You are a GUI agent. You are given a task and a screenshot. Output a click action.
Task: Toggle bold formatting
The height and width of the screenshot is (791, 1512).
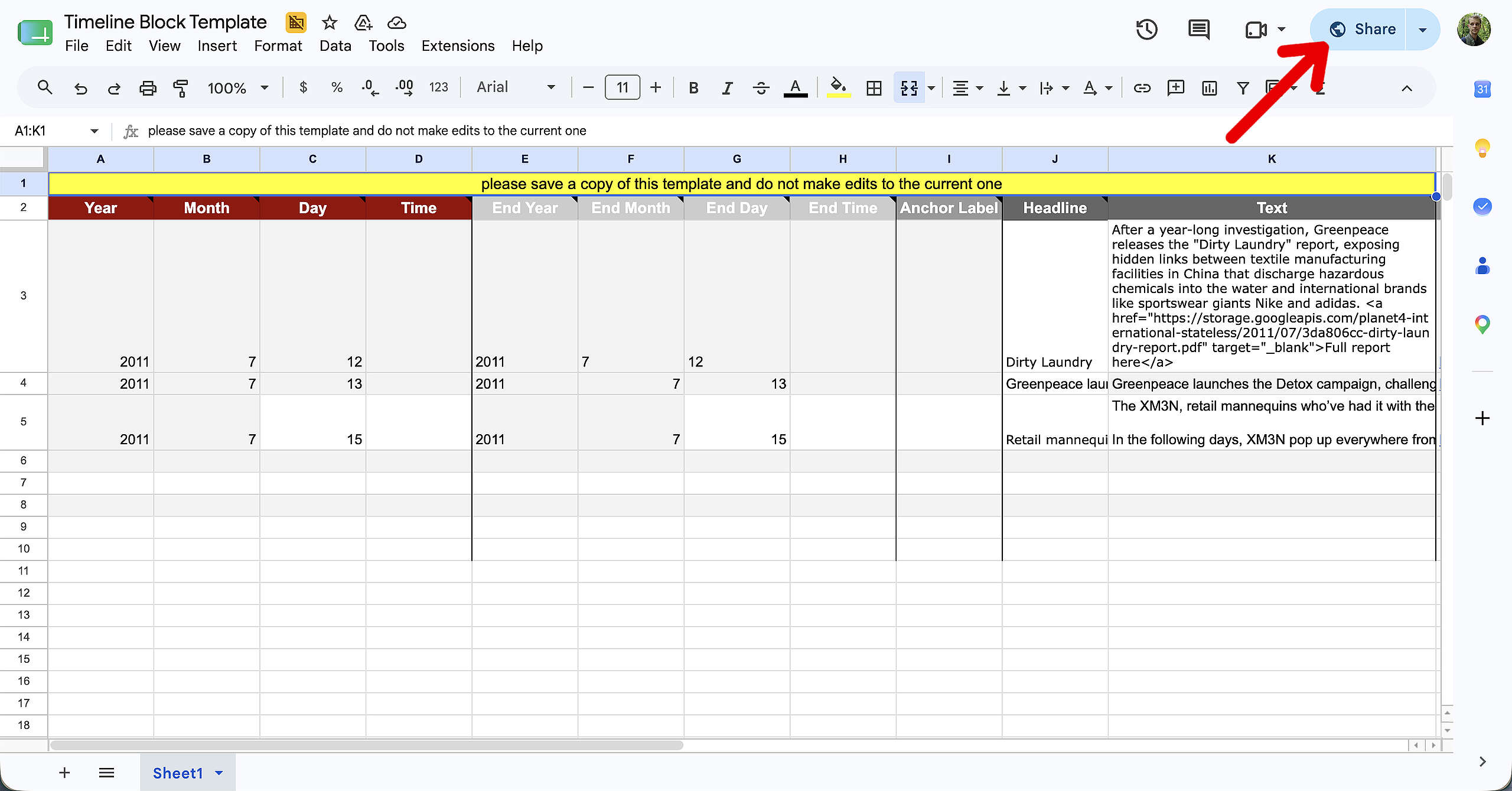693,88
